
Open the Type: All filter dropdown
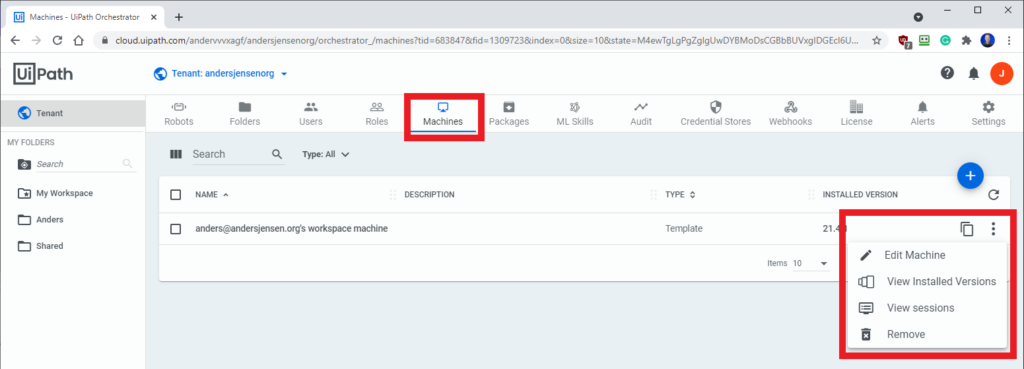pos(326,155)
